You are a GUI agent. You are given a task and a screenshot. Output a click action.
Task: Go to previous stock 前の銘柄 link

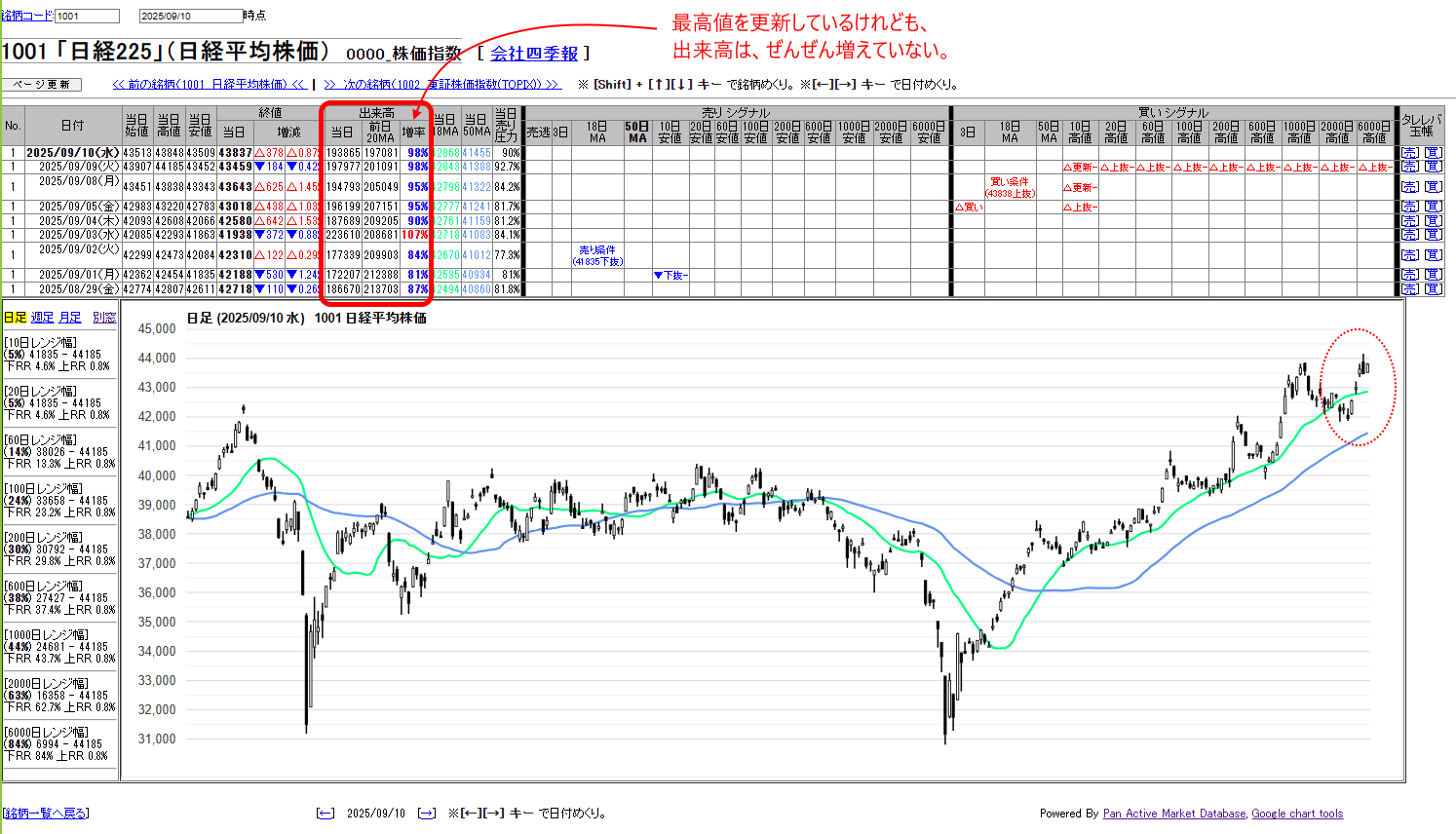(210, 85)
